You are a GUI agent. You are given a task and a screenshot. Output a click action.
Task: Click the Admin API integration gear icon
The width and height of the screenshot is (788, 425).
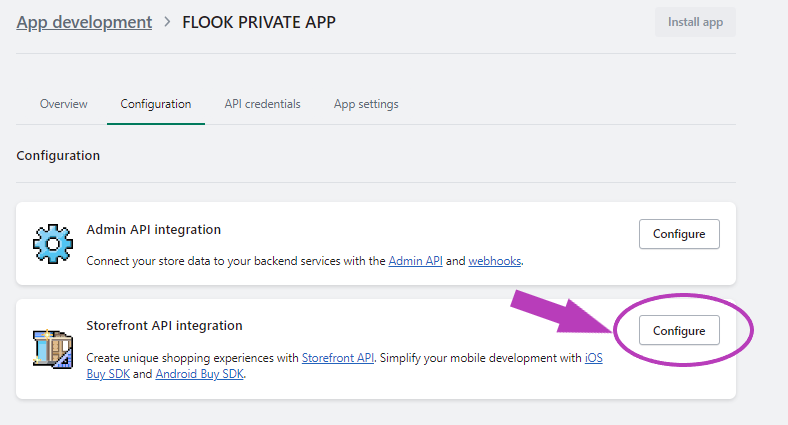pos(50,243)
